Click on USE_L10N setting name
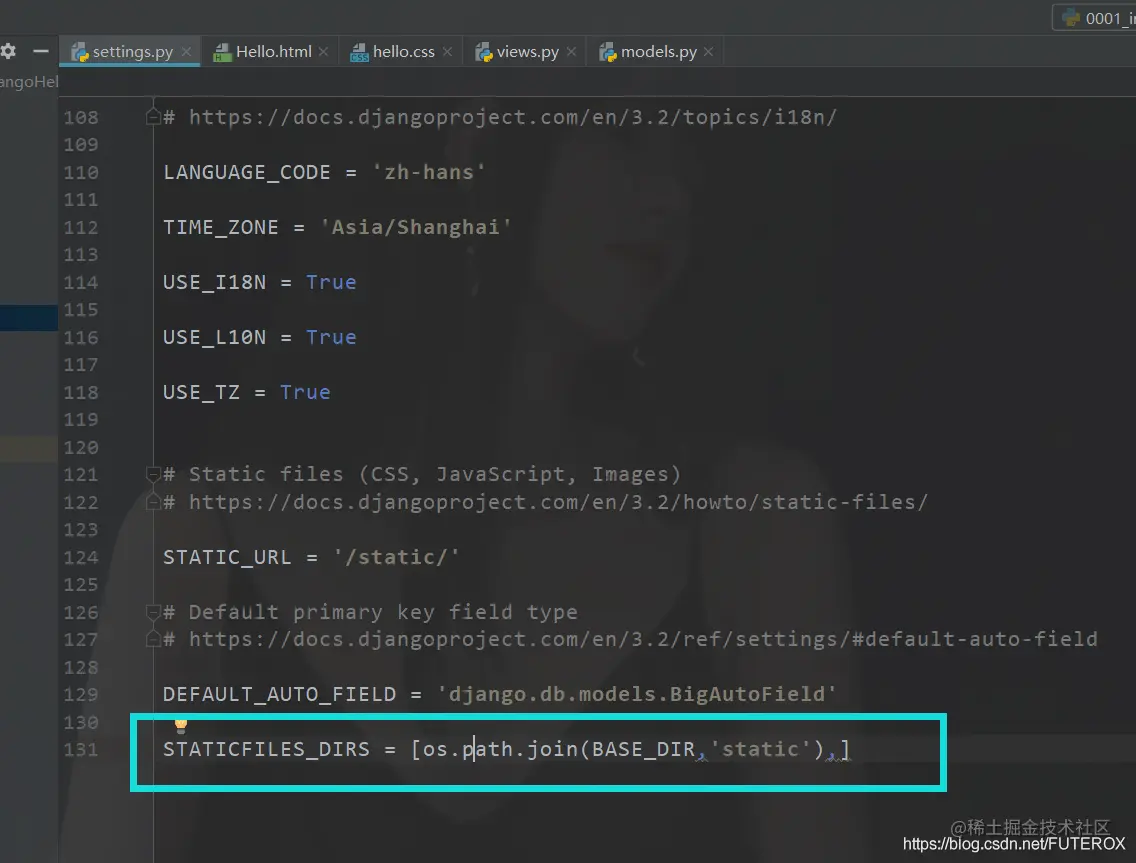 (x=214, y=337)
